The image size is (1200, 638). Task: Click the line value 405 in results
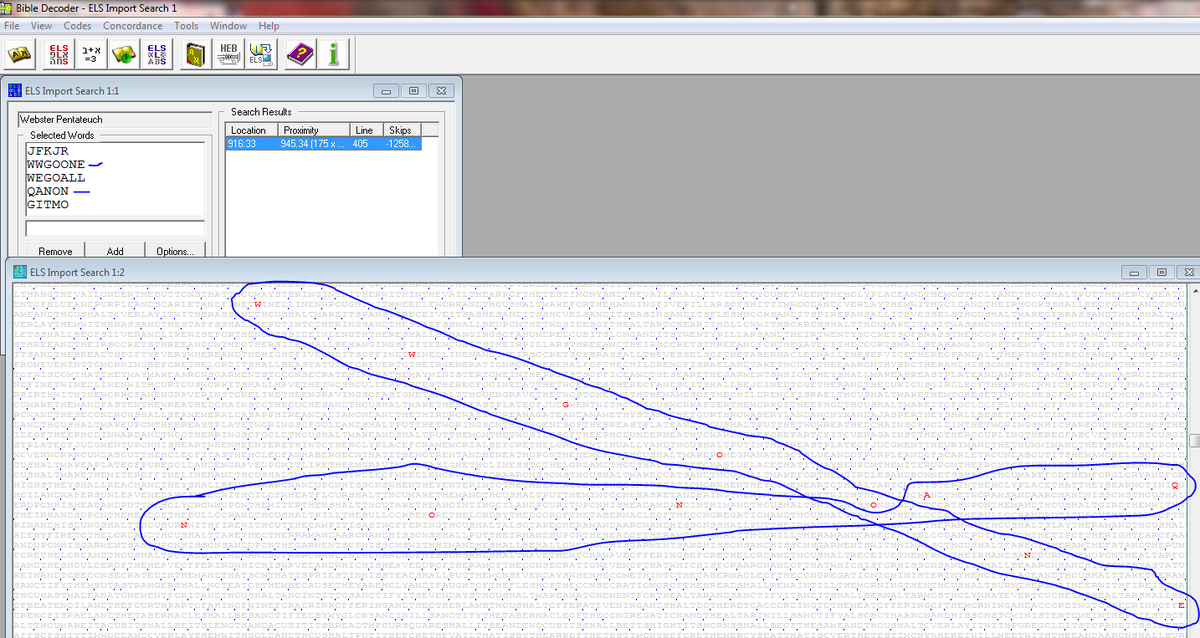pyautogui.click(x=361, y=144)
